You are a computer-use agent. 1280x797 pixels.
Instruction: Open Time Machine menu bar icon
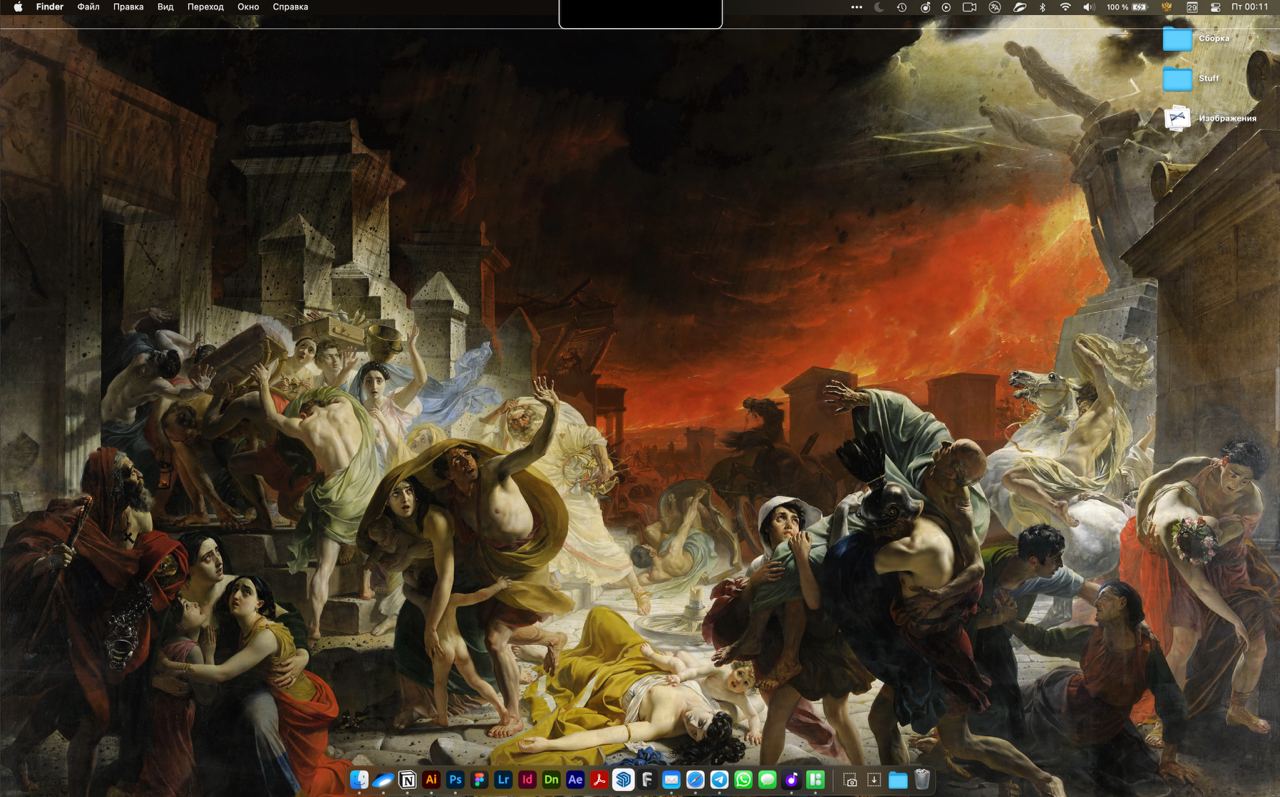901,7
